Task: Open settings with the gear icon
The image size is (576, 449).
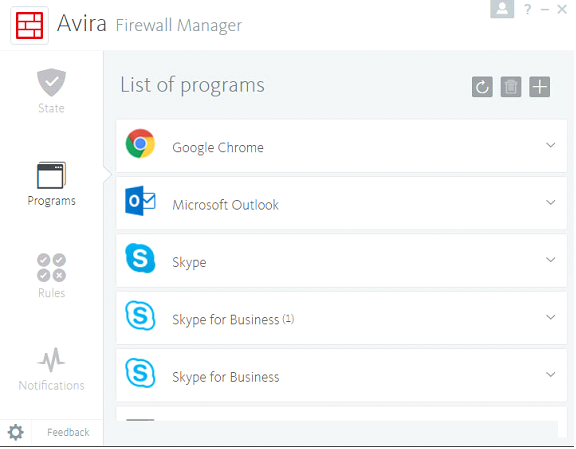Action: pos(16,432)
